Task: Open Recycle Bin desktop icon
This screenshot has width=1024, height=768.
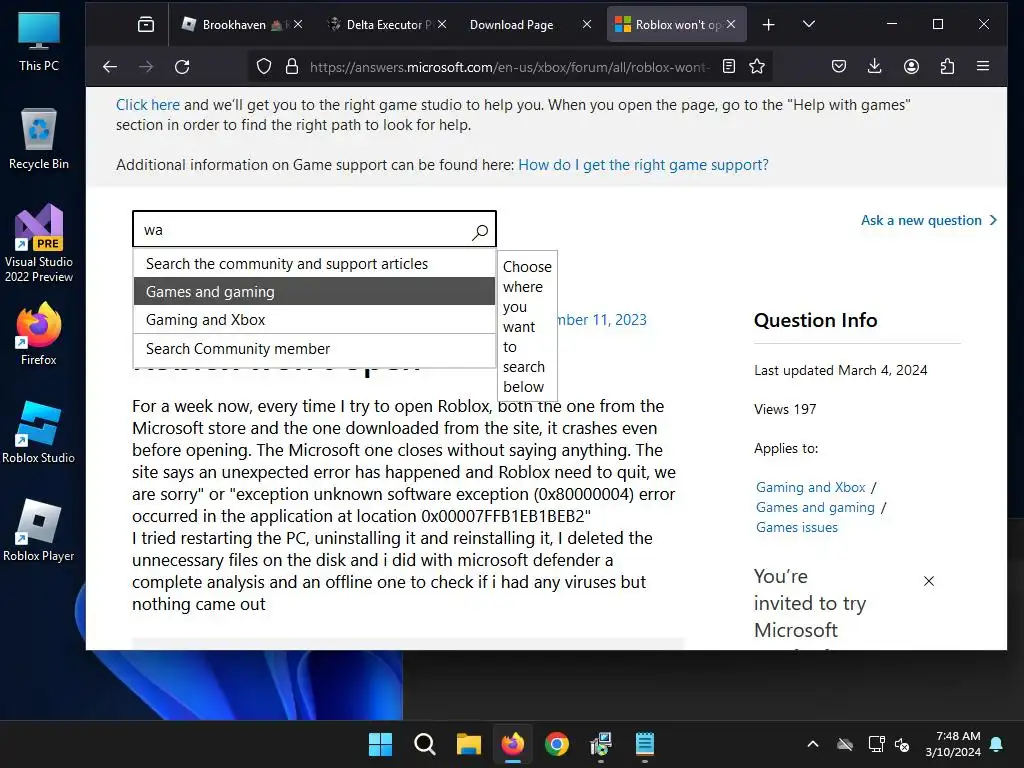Action: coord(39,139)
